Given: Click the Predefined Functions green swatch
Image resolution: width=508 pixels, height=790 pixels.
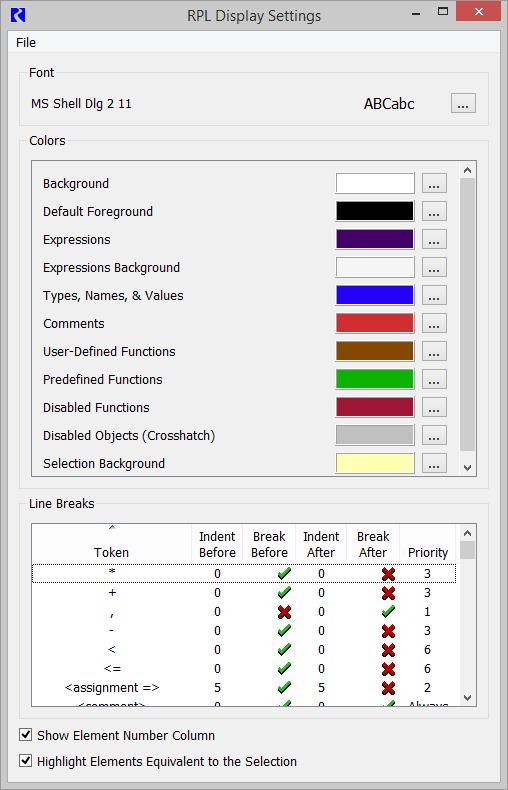Looking at the screenshot, I should coord(374,379).
